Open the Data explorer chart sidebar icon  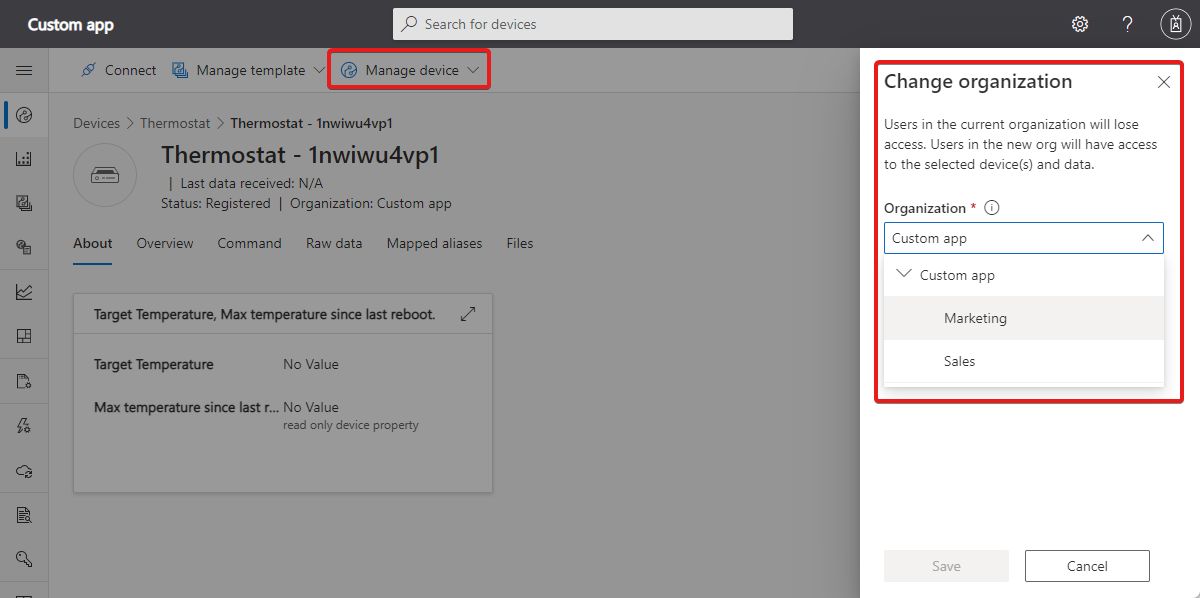pyautogui.click(x=24, y=292)
